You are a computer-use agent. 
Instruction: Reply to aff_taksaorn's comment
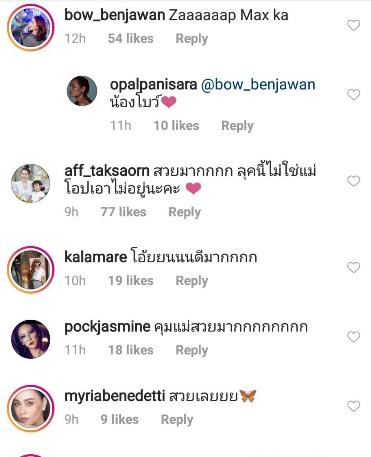point(184,212)
